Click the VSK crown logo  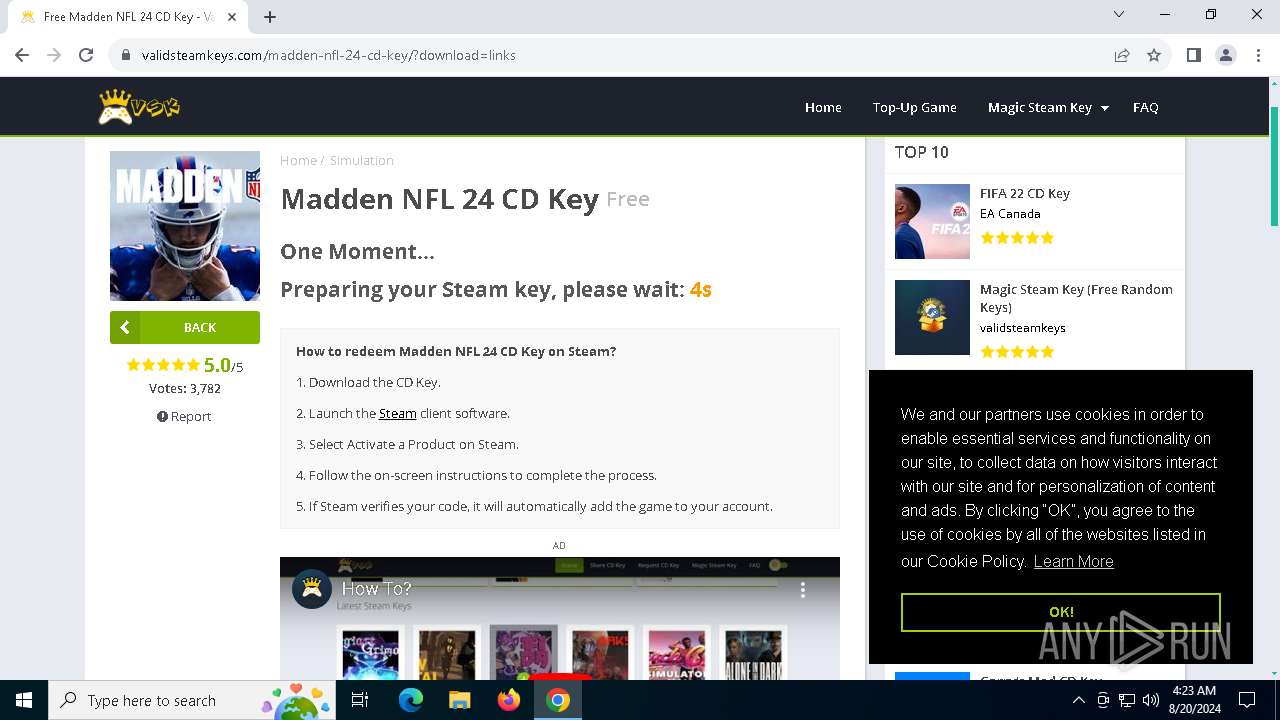coord(139,106)
